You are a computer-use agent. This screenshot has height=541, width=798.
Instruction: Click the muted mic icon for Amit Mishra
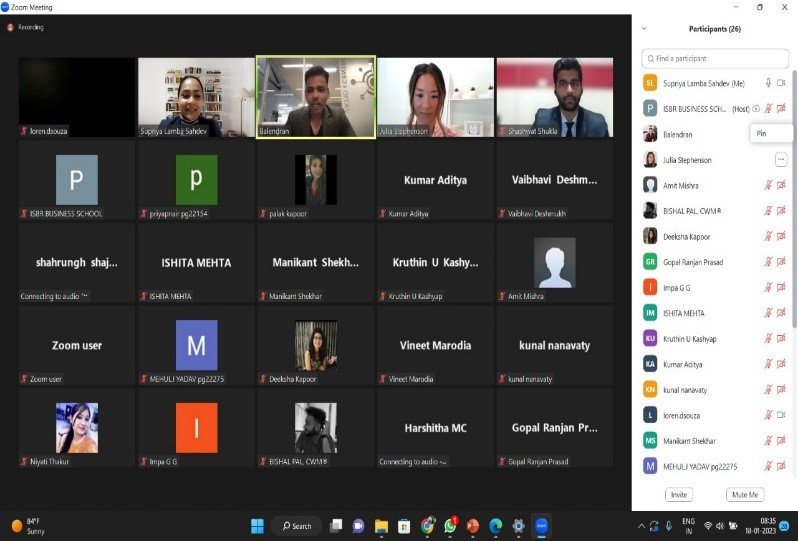point(768,185)
